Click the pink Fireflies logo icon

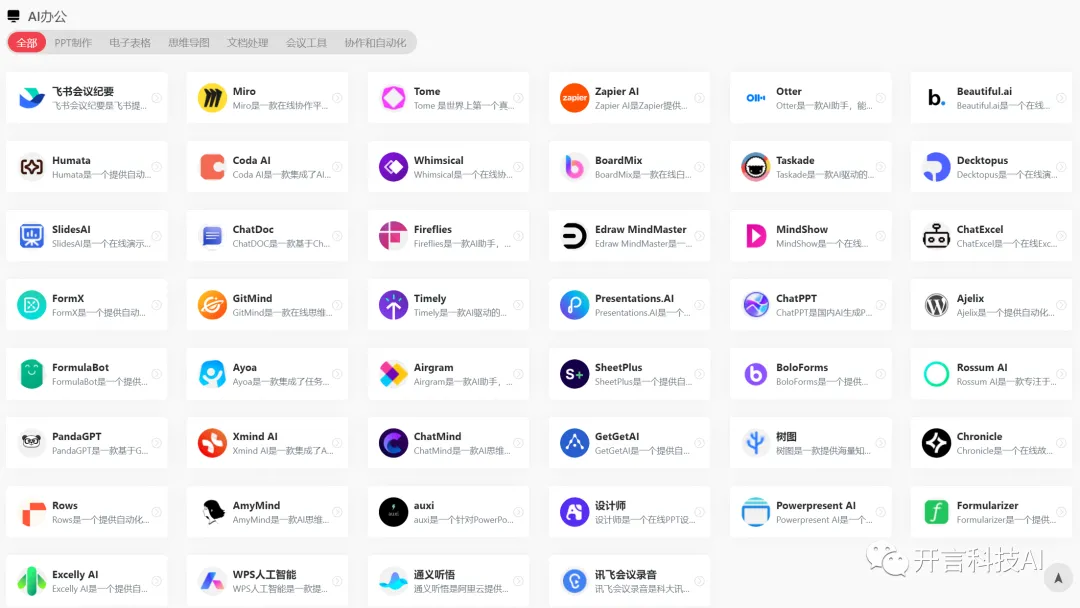tap(393, 236)
